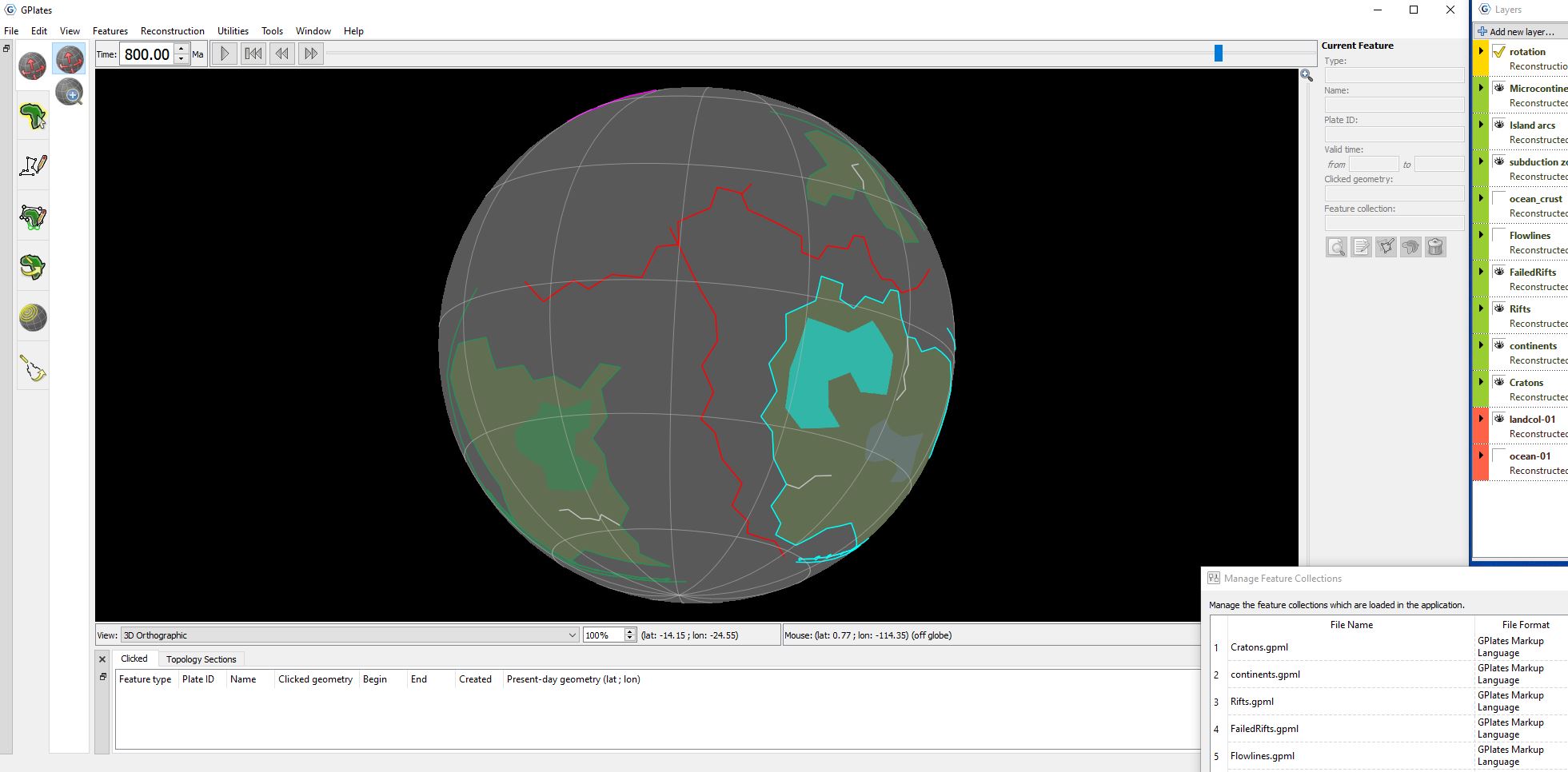This screenshot has width=1568, height=772.
Task: Click Add new layer button
Action: coord(1517,32)
